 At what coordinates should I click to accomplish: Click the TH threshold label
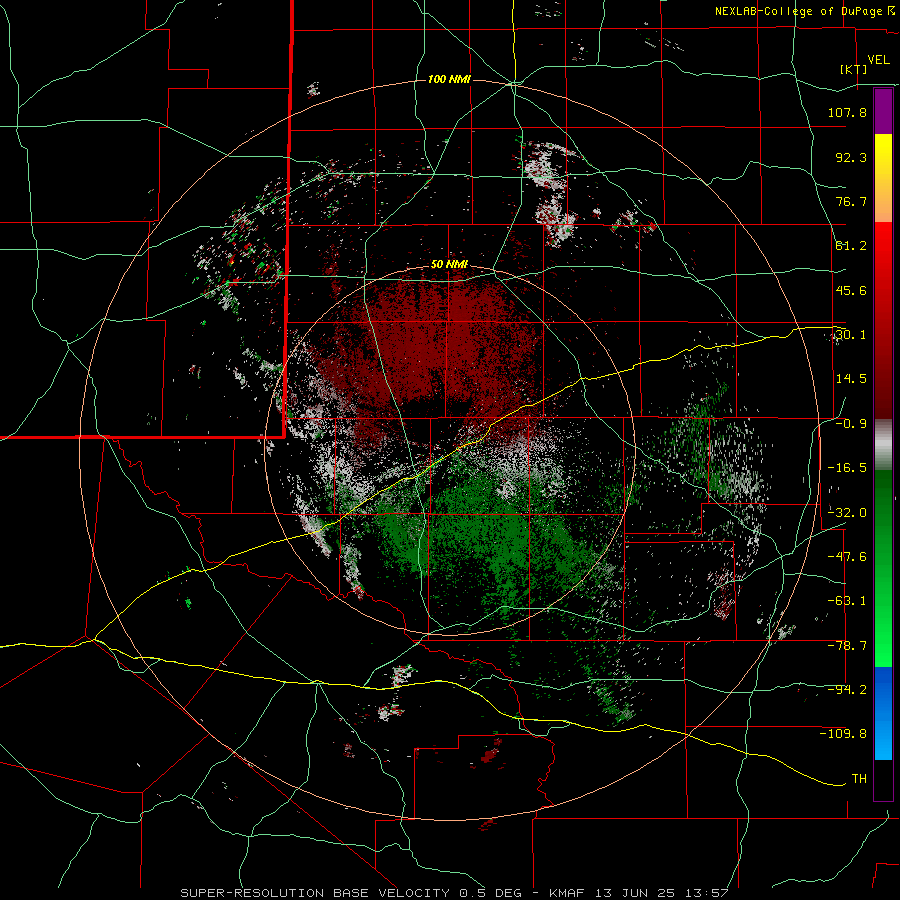click(859, 779)
